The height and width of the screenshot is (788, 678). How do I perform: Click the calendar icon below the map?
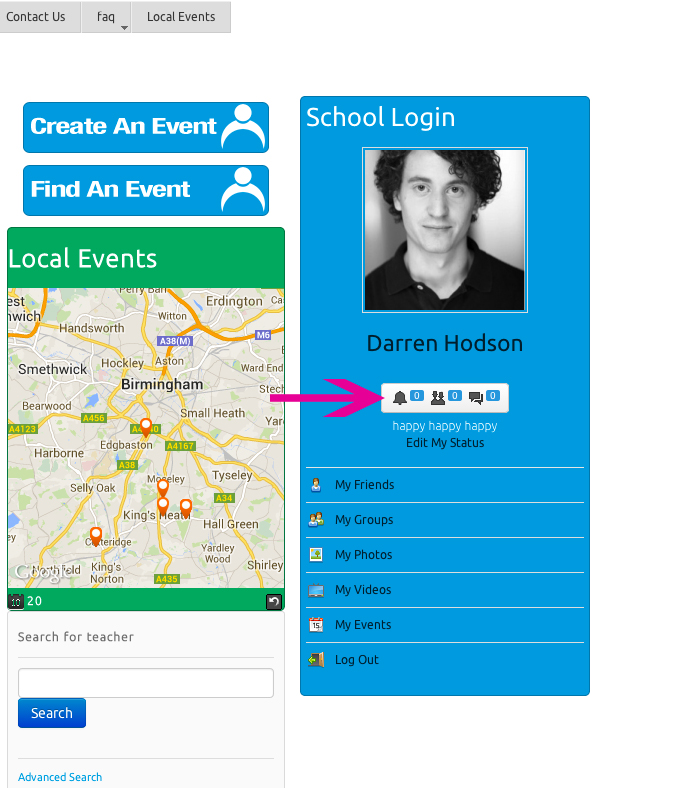16,601
